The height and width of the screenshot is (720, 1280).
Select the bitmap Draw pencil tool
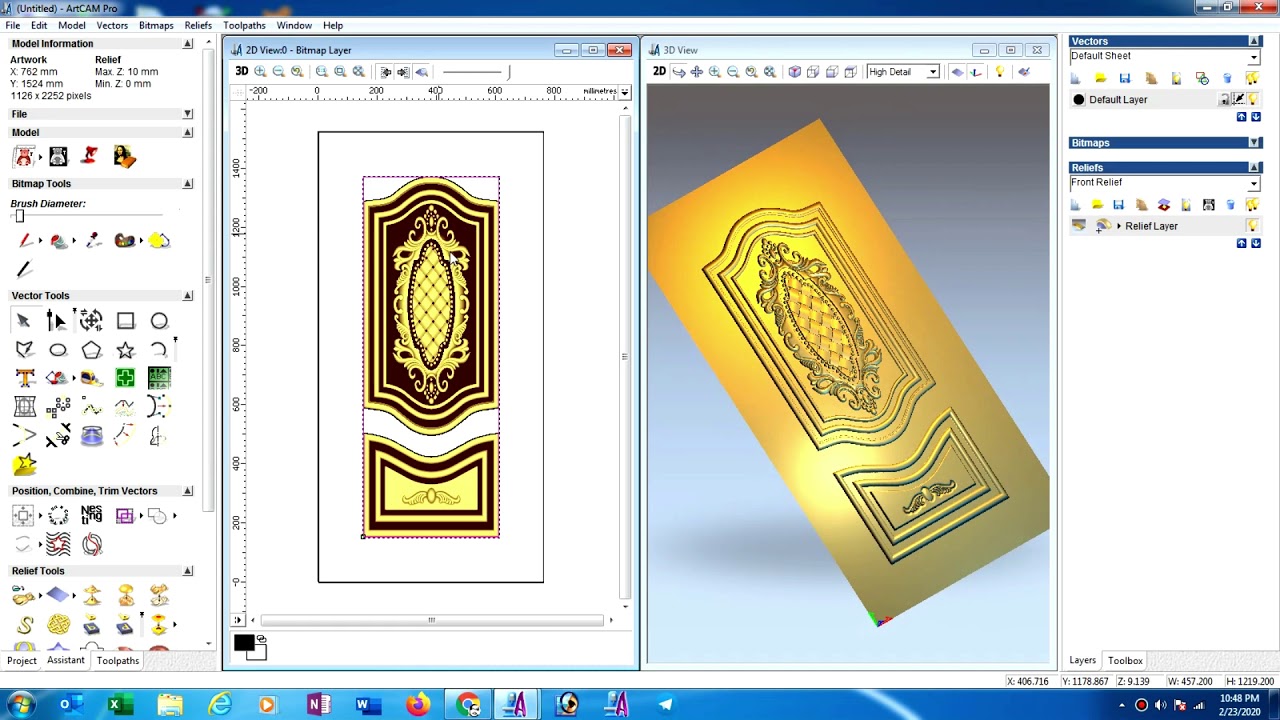click(24, 269)
